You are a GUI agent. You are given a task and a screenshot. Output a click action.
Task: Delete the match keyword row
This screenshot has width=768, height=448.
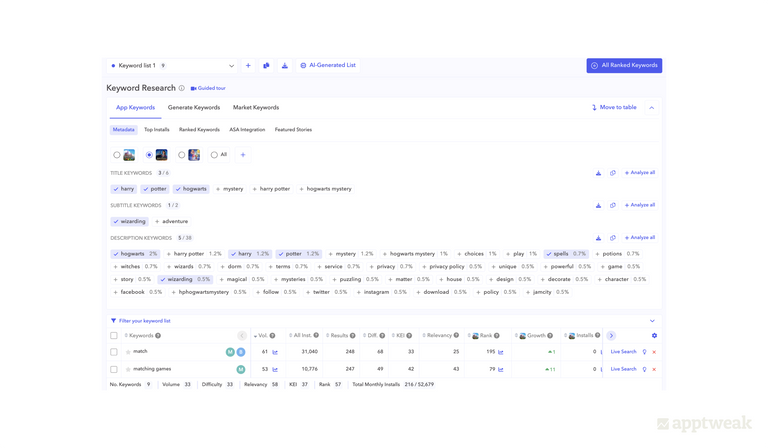[x=654, y=352]
